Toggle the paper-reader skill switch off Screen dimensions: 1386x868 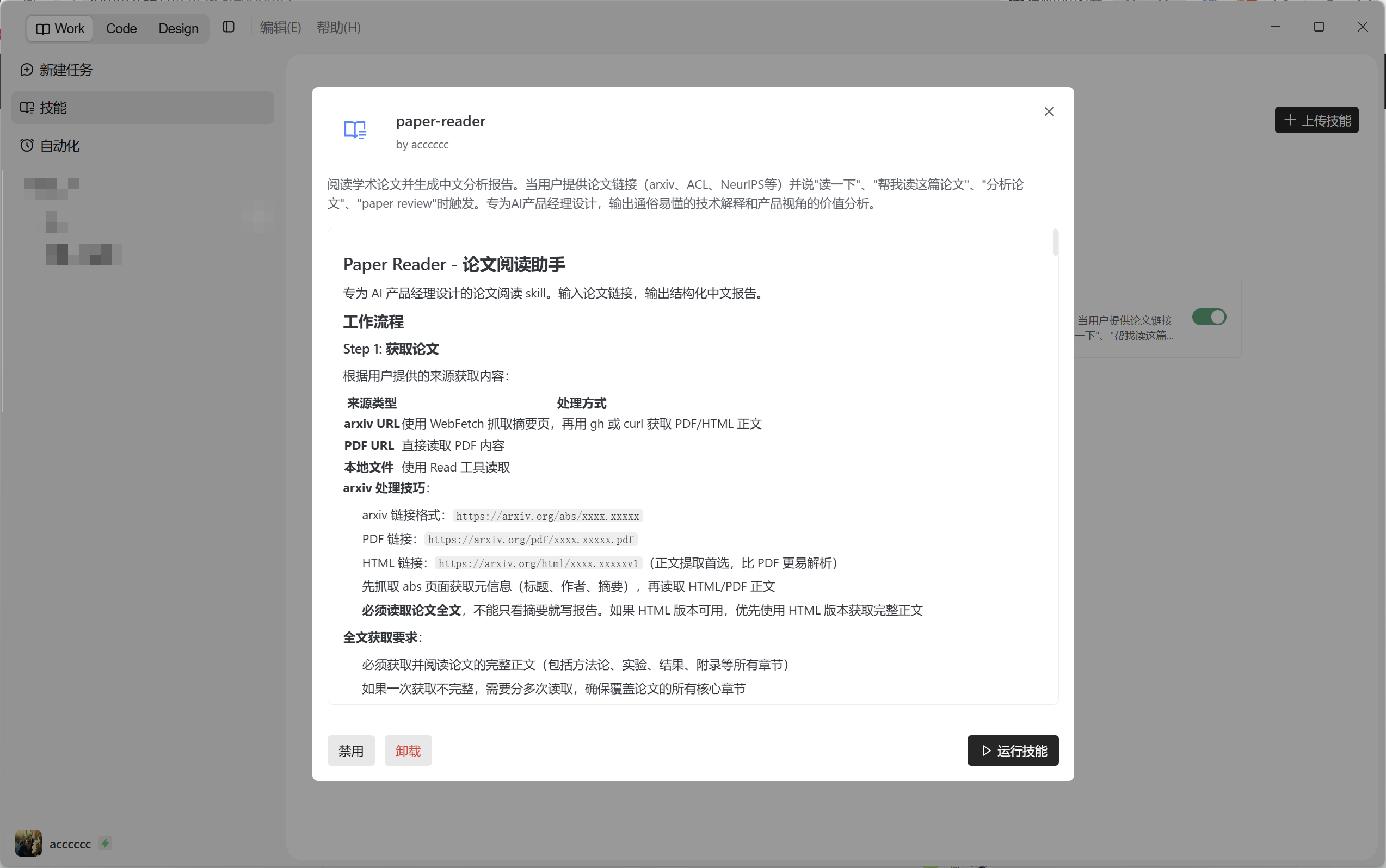[1209, 317]
